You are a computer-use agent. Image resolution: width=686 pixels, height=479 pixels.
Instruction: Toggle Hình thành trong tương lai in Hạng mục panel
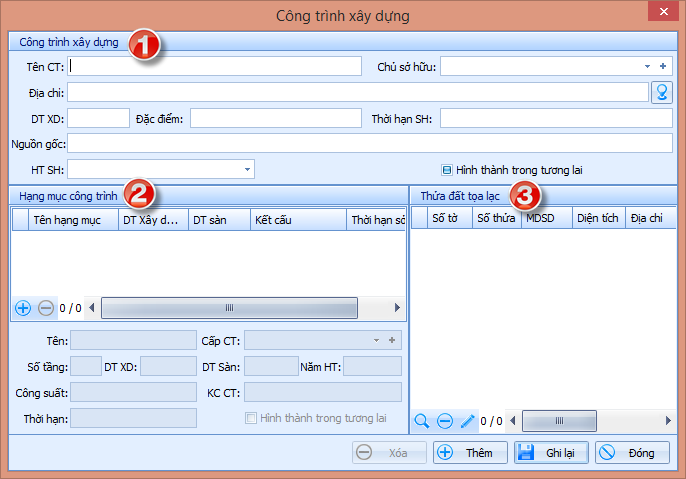click(251, 418)
